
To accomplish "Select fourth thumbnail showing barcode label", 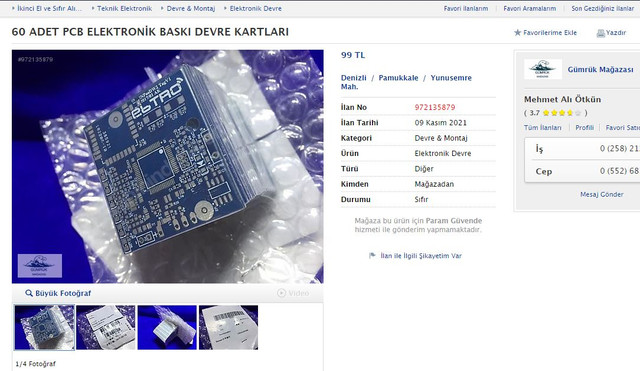I will pyautogui.click(x=229, y=327).
